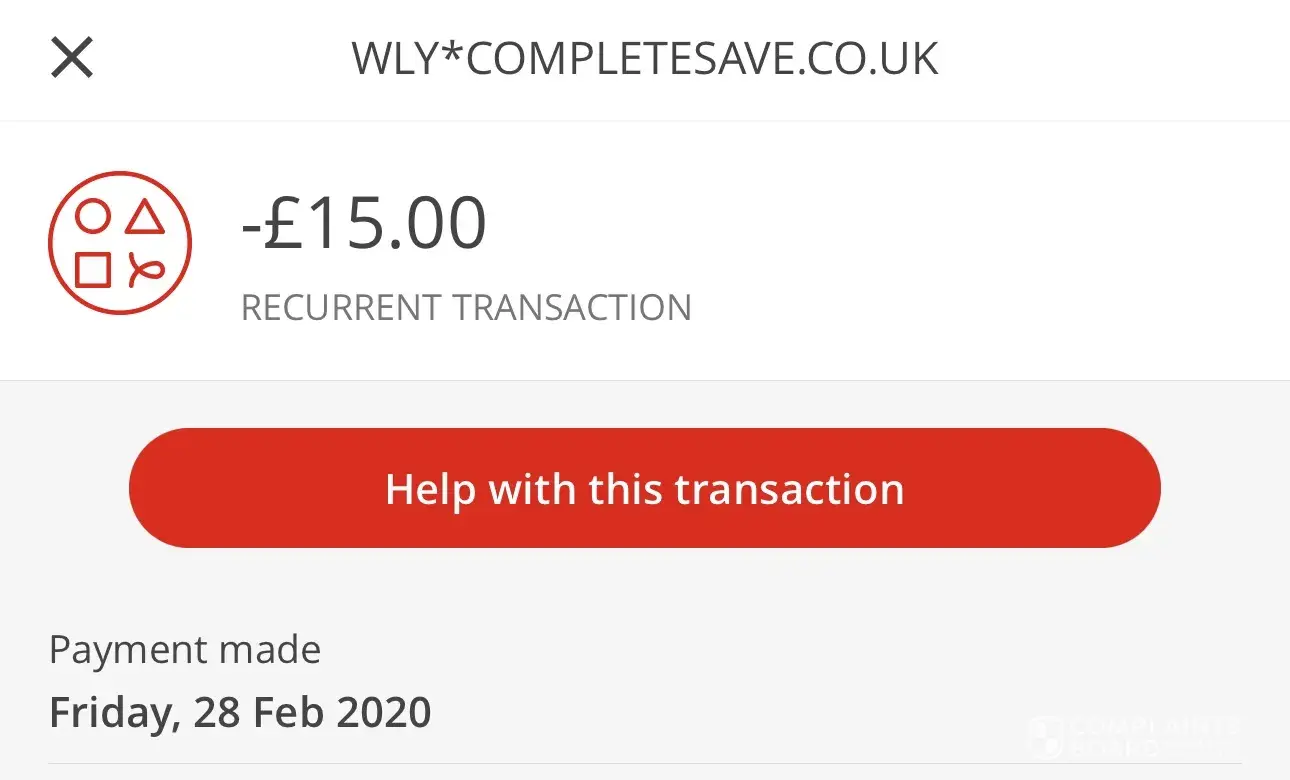Image resolution: width=1290 pixels, height=780 pixels.
Task: Click the circle shape in category icon
Action: [x=93, y=216]
